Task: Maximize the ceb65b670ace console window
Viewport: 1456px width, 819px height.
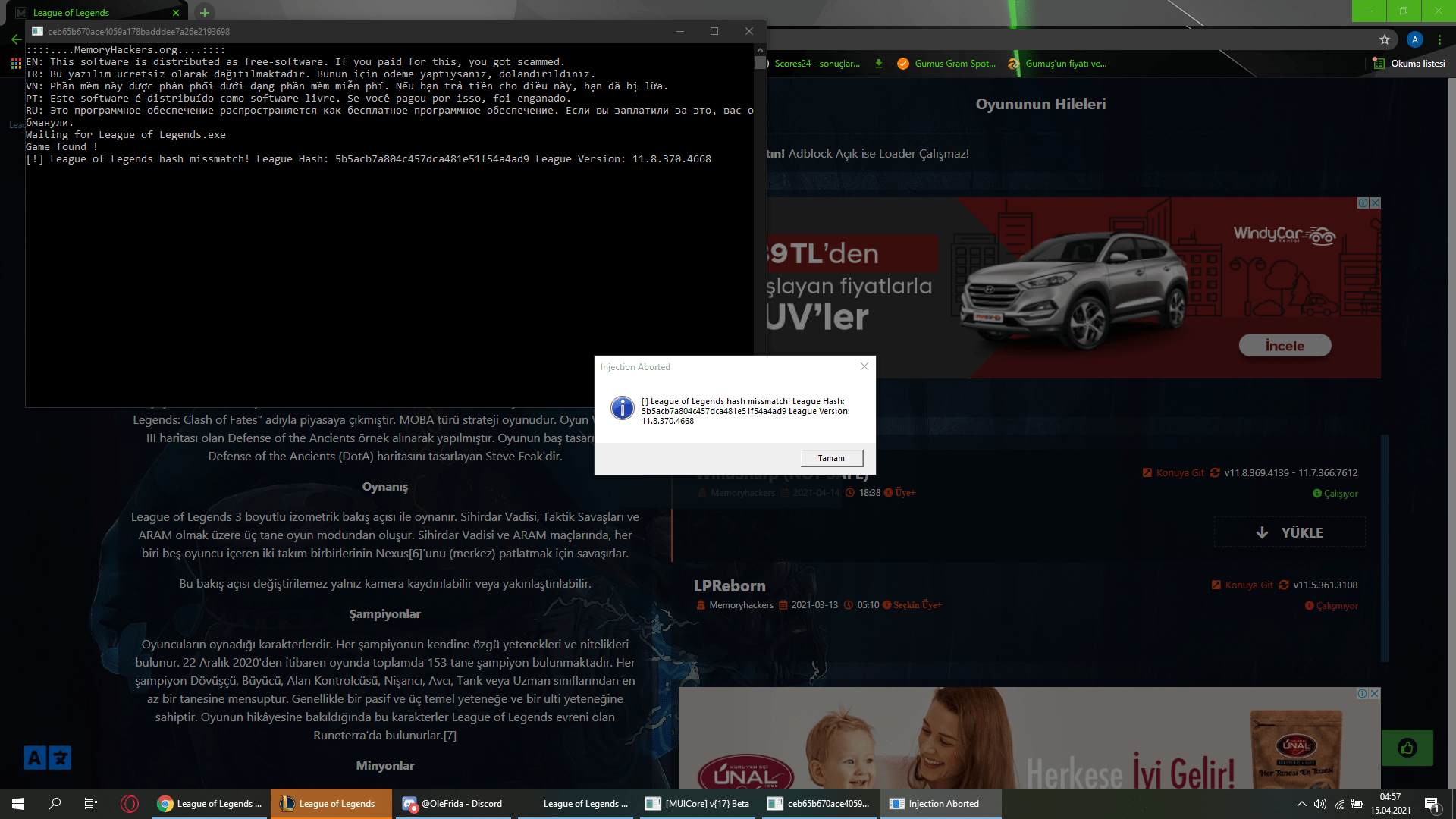Action: point(714,31)
